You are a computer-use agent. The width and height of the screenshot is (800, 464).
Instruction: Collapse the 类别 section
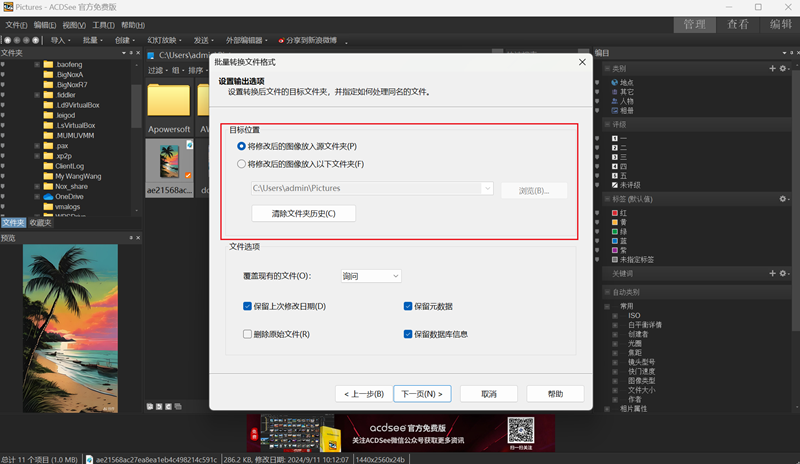click(607, 68)
